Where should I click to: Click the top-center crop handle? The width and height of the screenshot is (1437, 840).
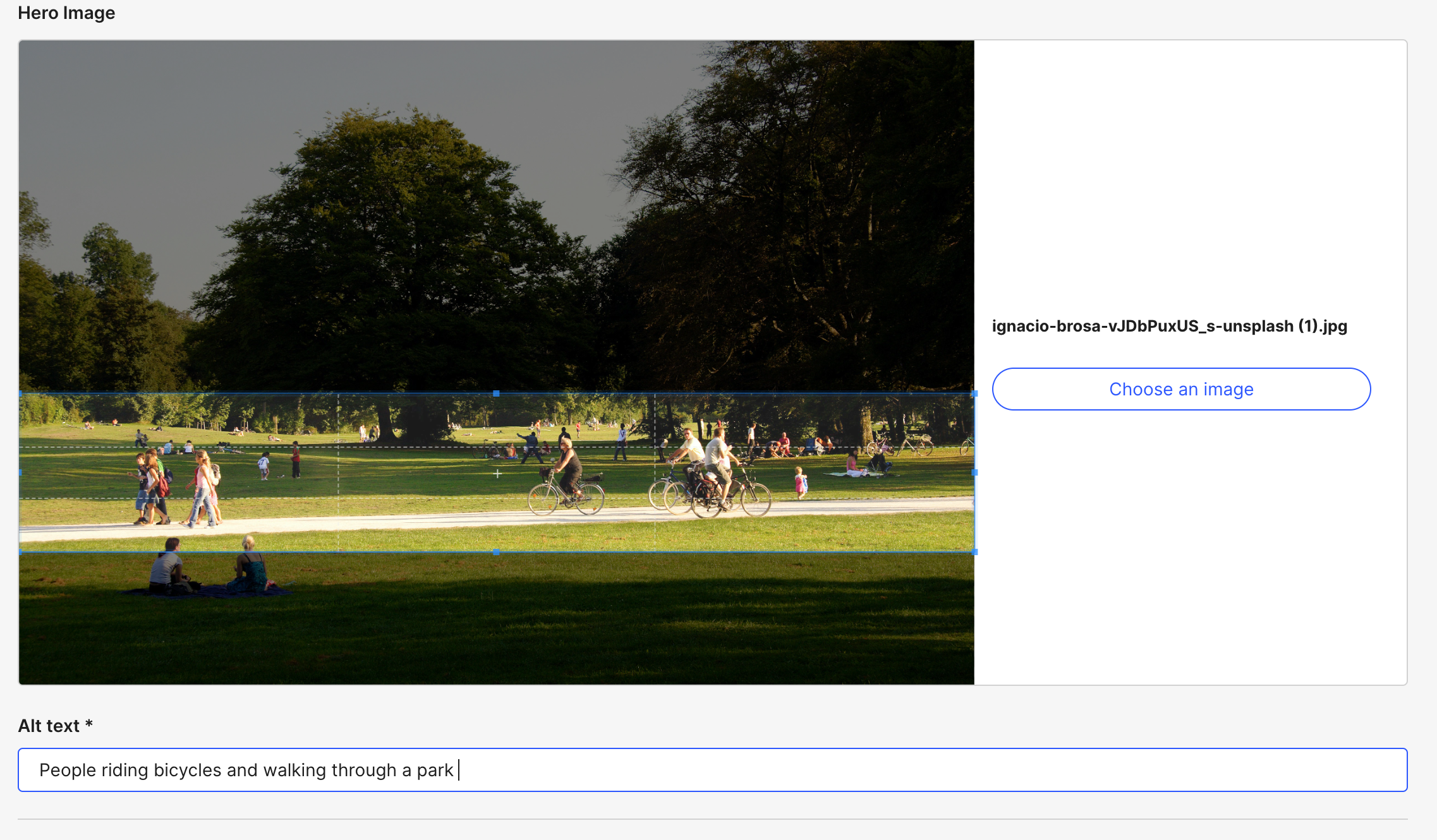click(497, 392)
